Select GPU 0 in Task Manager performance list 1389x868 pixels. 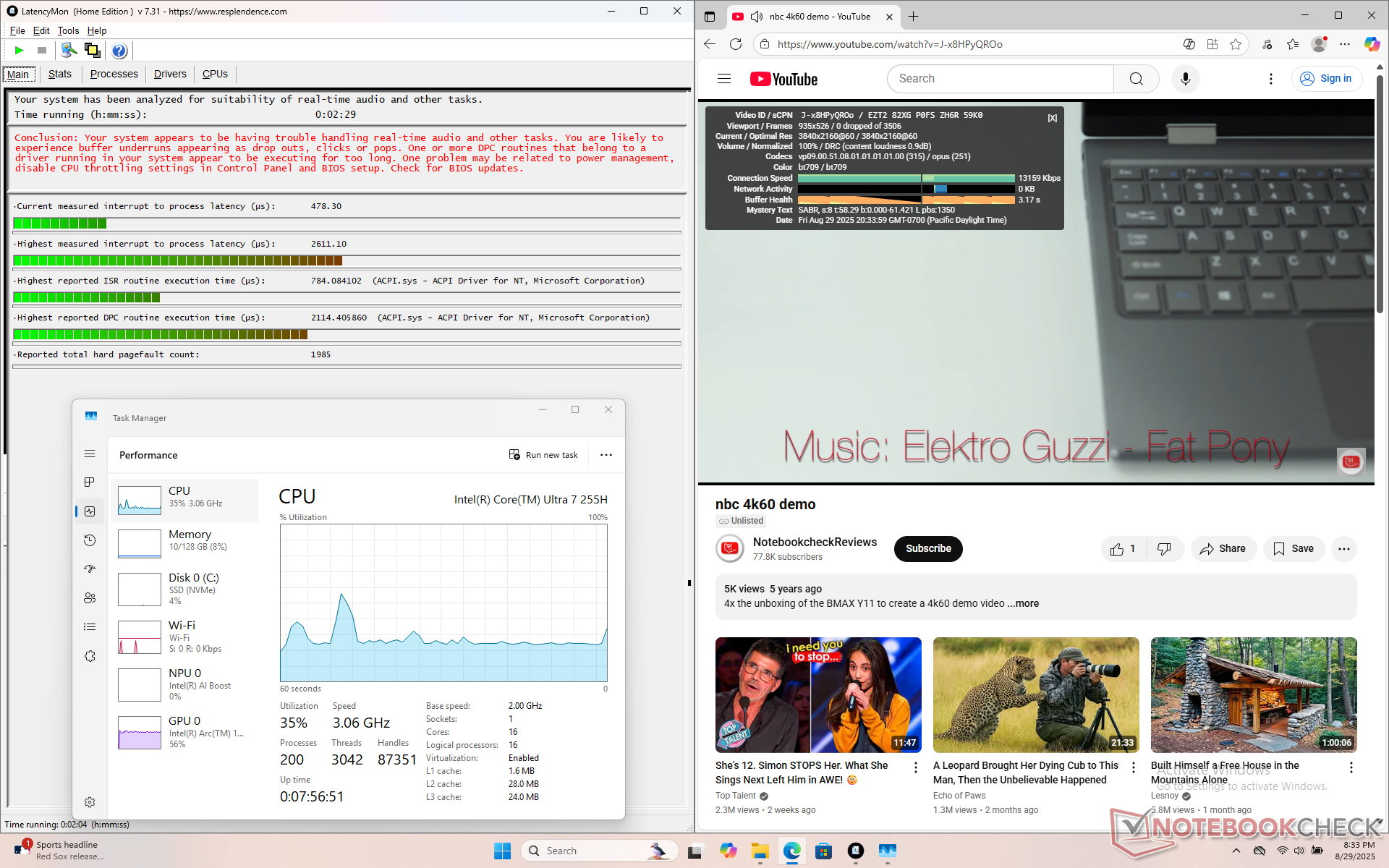[x=185, y=732]
